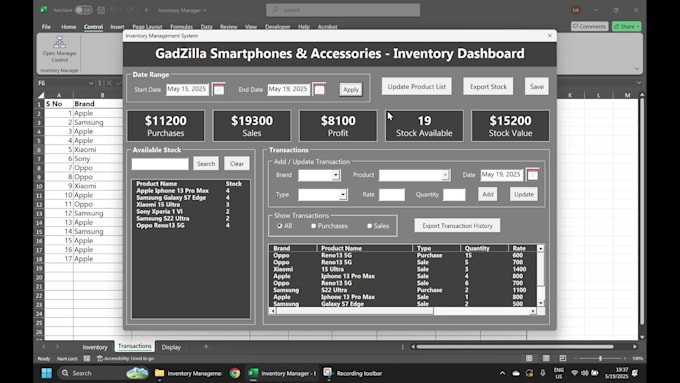Click the Update transaction button
680x383 pixels.
pos(524,194)
